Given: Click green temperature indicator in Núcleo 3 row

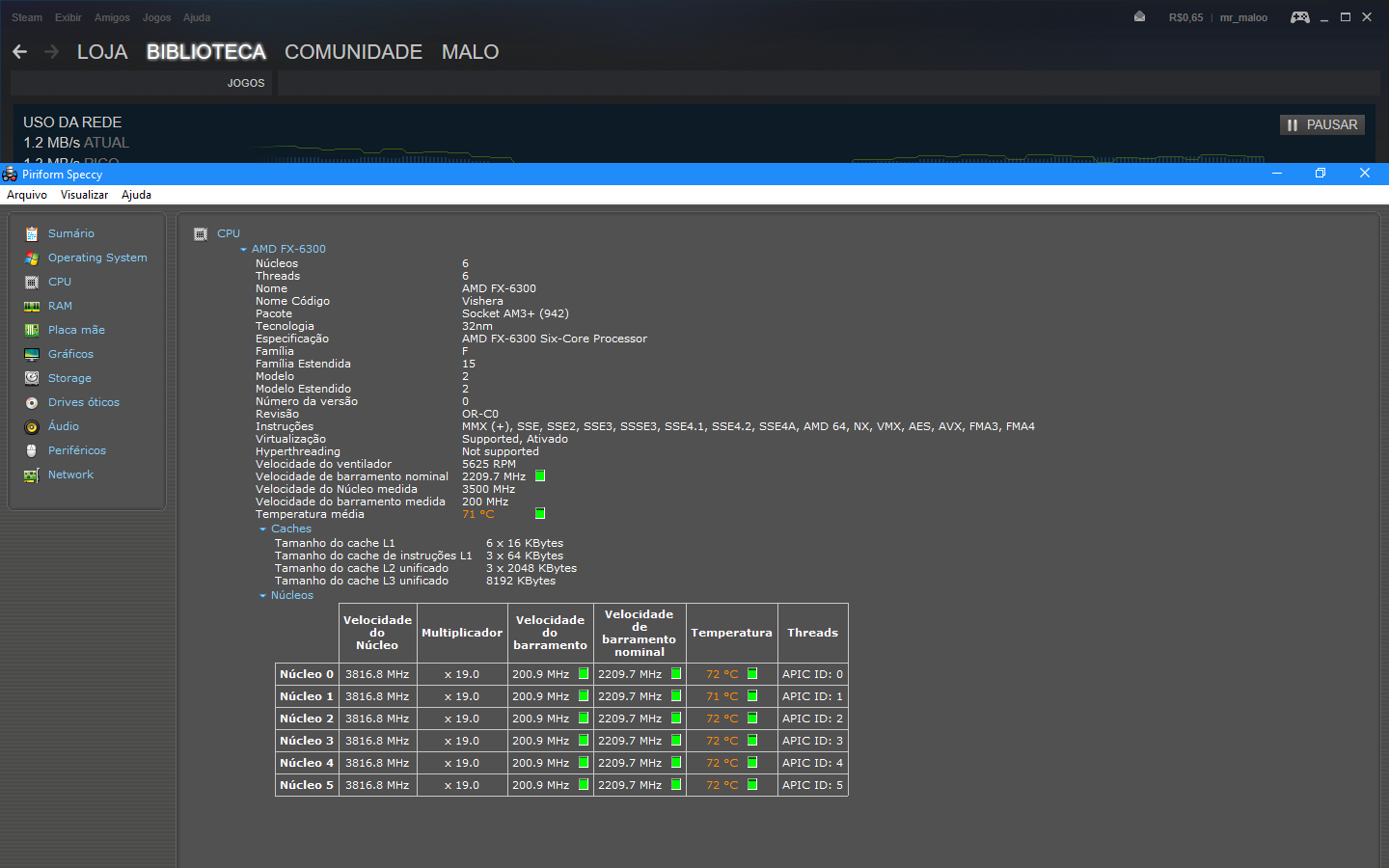Looking at the screenshot, I should point(752,740).
